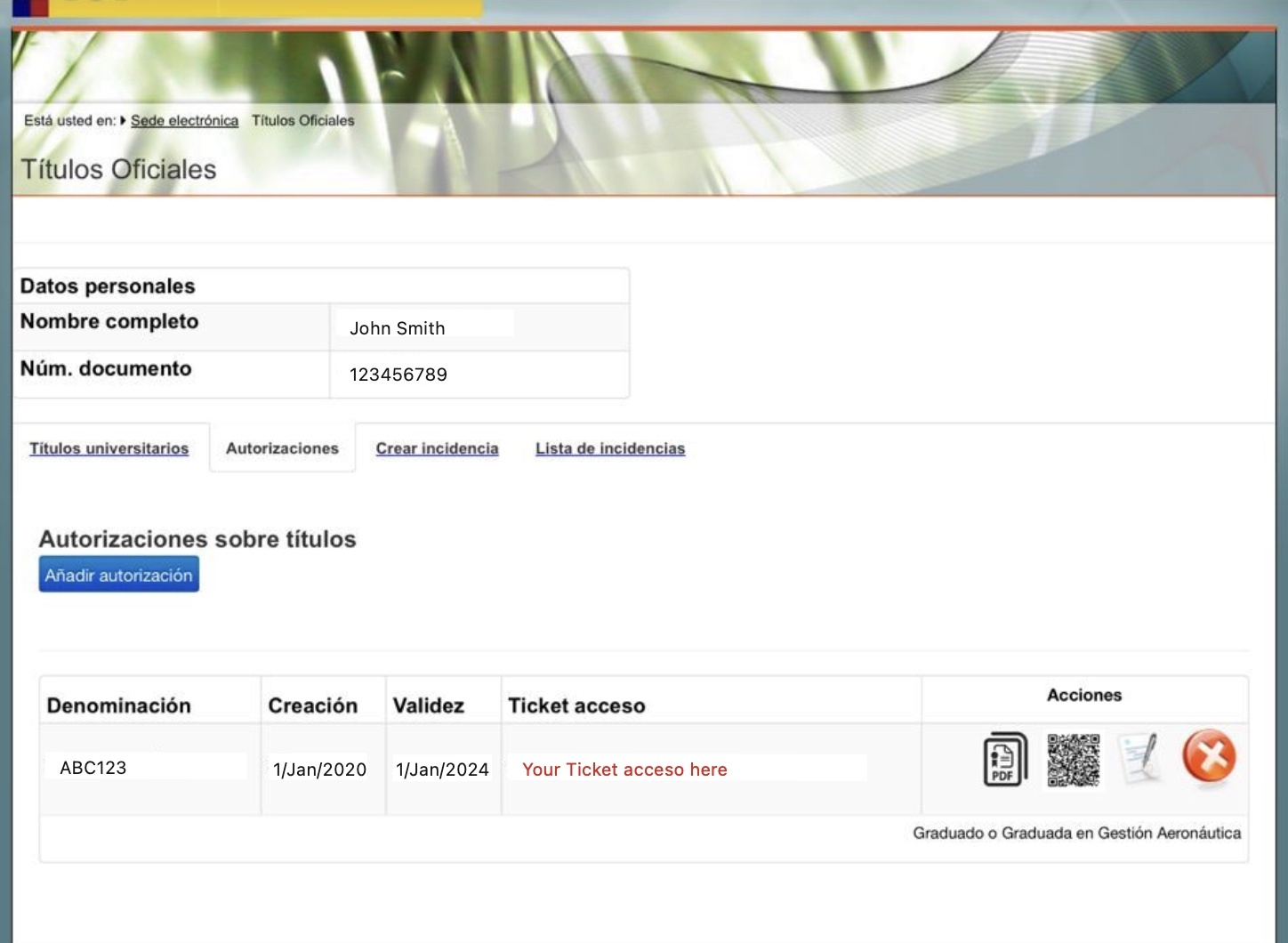Image resolution: width=1288 pixels, height=943 pixels.
Task: Click the Títulos Oficiales breadcrumb text
Action: (302, 120)
